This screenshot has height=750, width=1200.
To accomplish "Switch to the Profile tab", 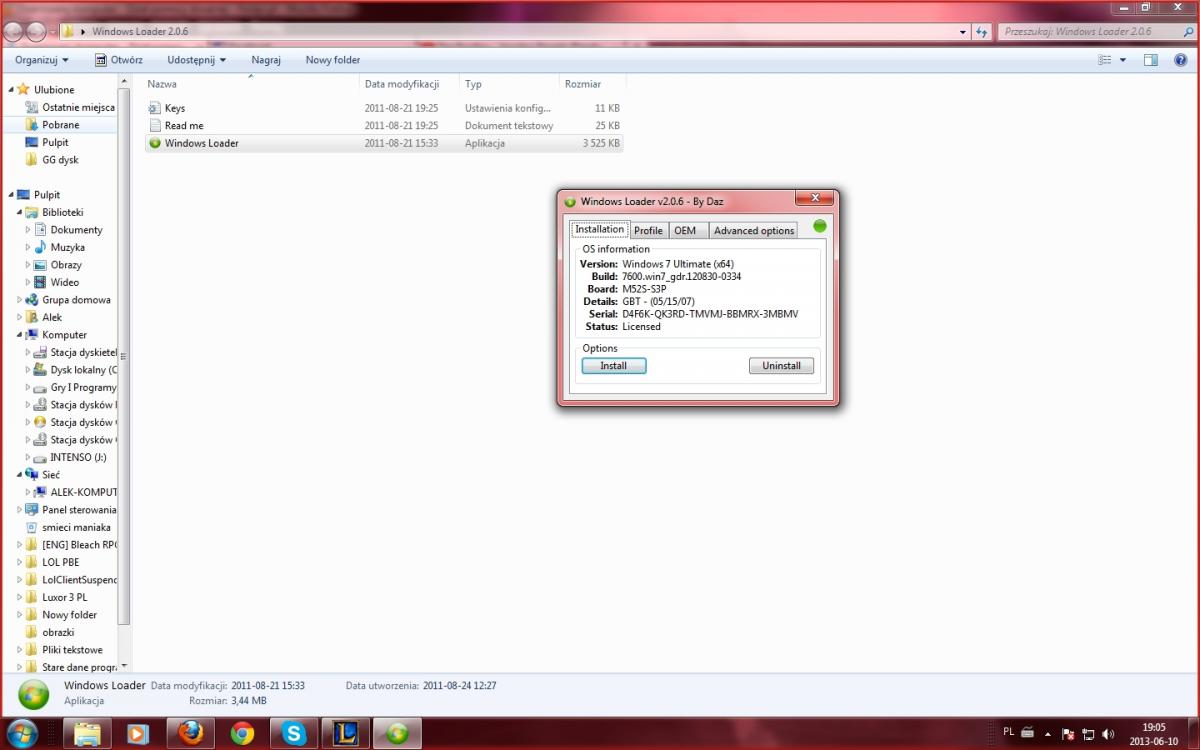I will [648, 230].
